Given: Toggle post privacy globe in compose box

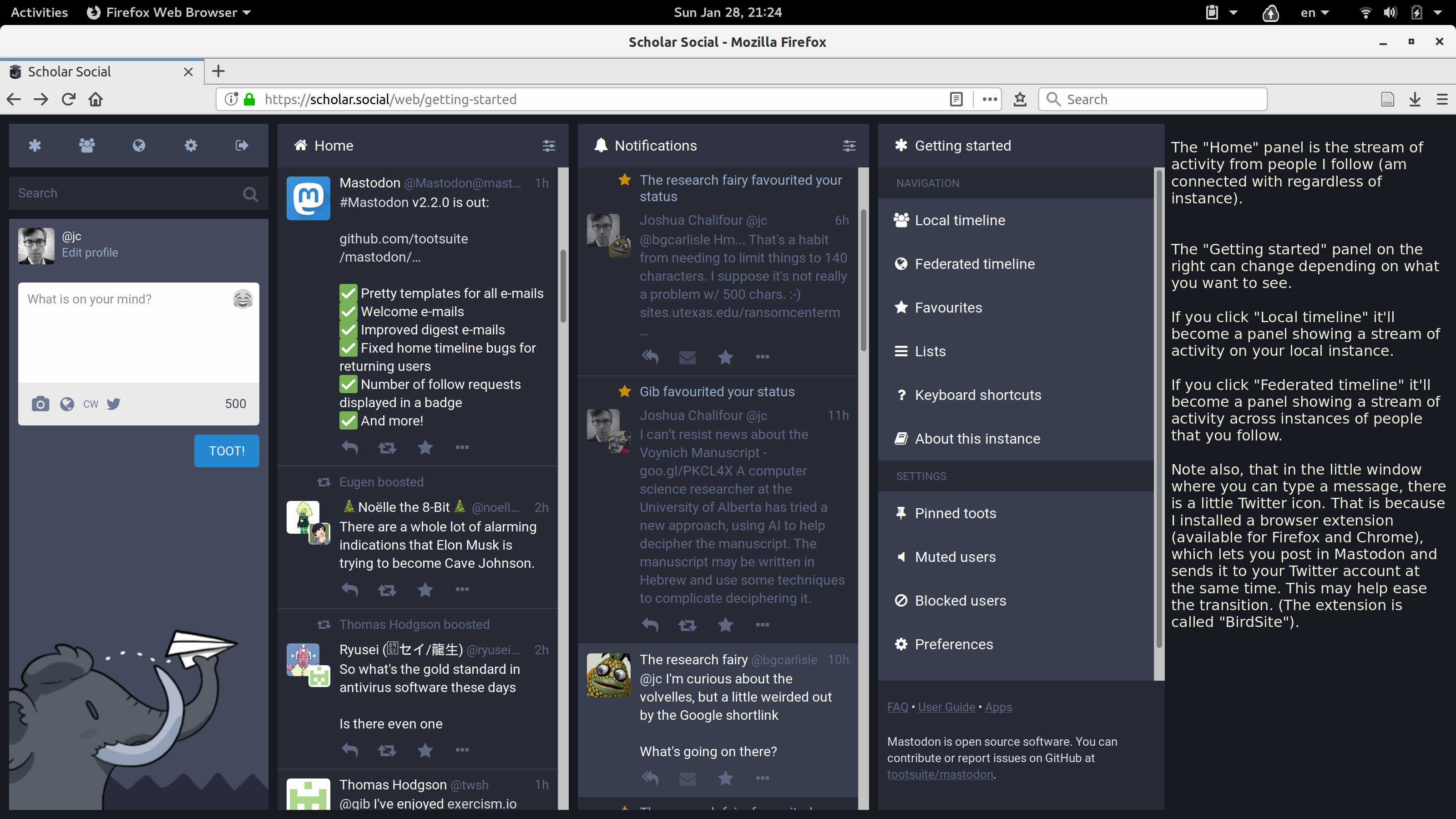Looking at the screenshot, I should click(x=67, y=404).
